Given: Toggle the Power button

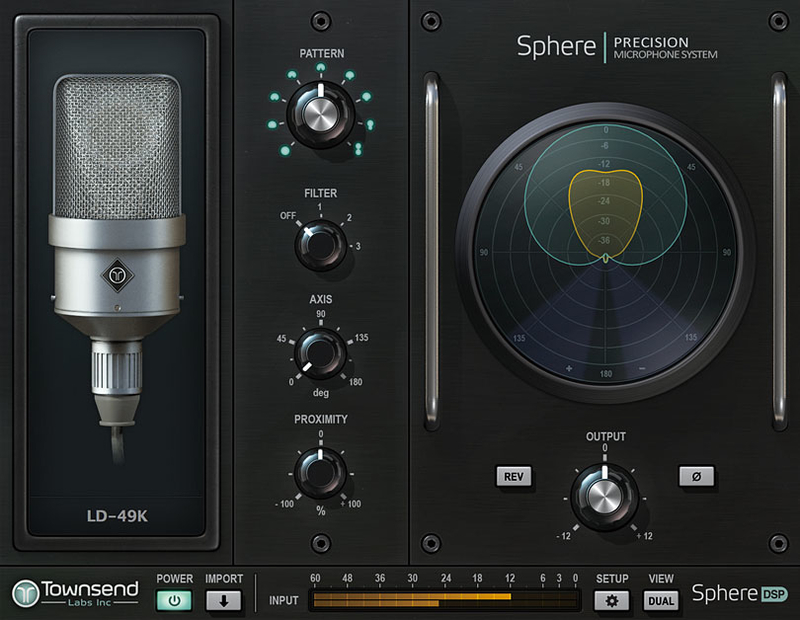Looking at the screenshot, I should 173,601.
